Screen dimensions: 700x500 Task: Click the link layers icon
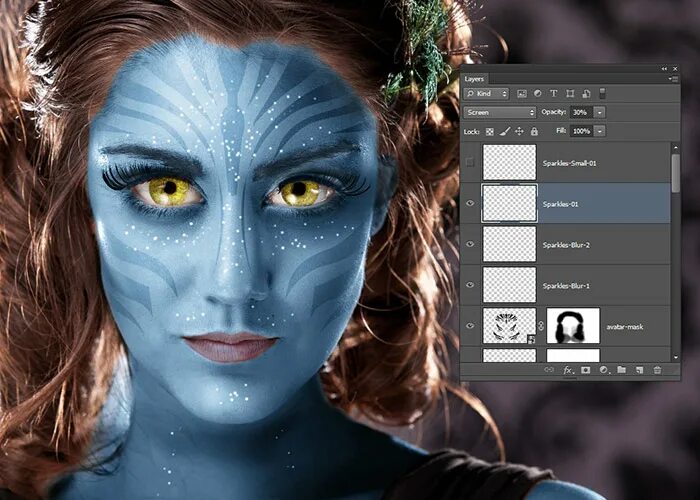point(549,370)
